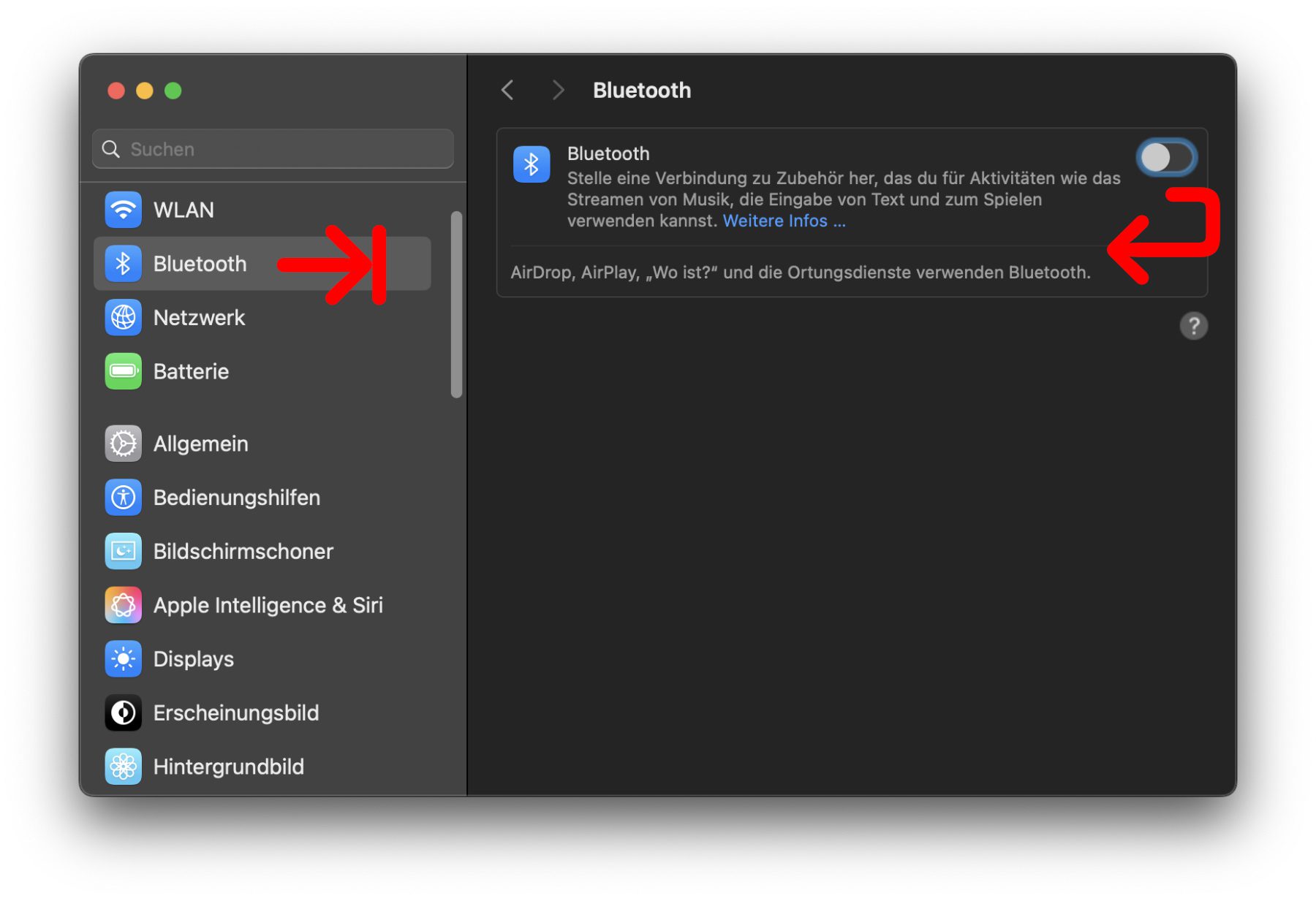Click the Apple Intelligence & Siri icon

[x=123, y=605]
